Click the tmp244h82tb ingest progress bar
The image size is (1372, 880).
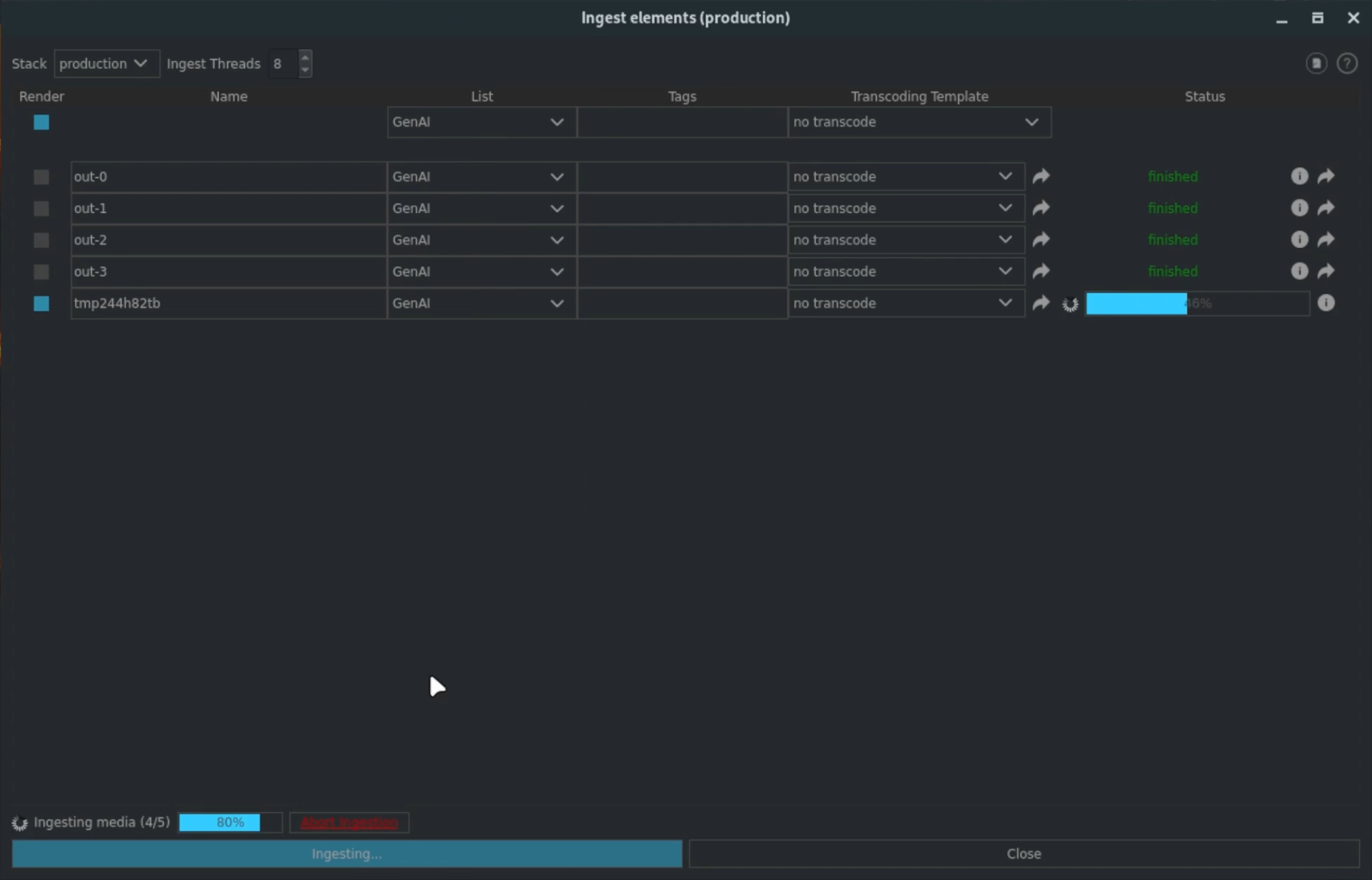coord(1196,304)
